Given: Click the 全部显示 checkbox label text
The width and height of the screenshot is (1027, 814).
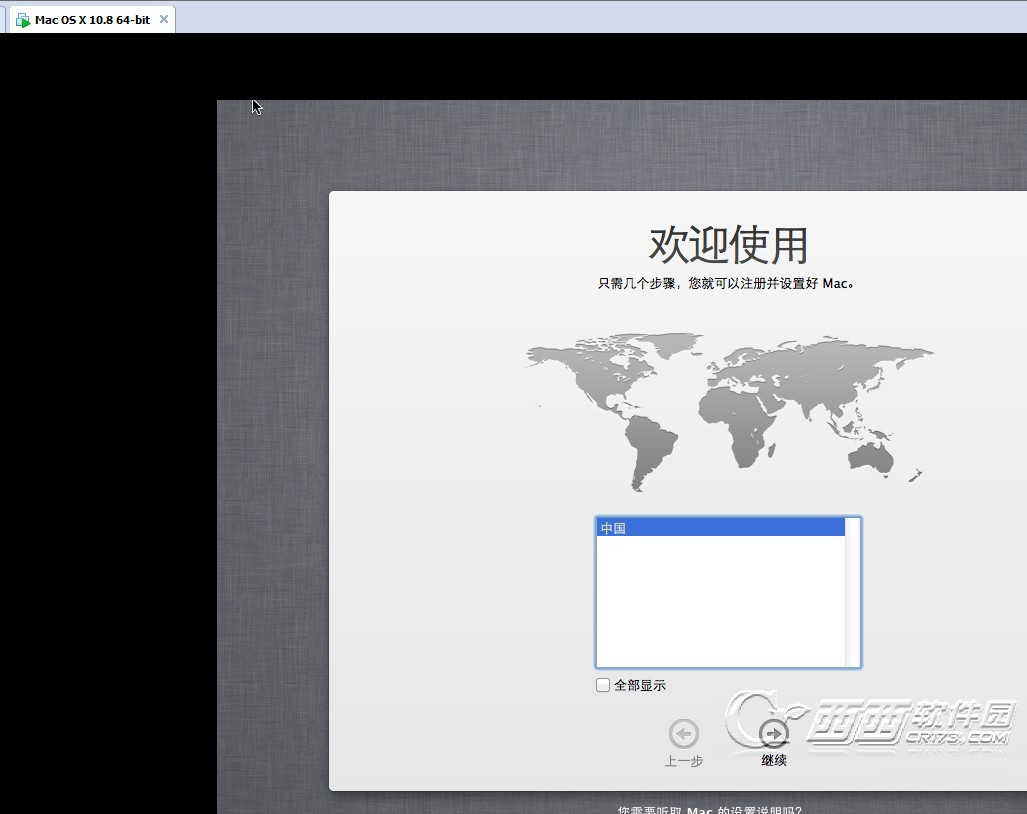Looking at the screenshot, I should click(640, 685).
